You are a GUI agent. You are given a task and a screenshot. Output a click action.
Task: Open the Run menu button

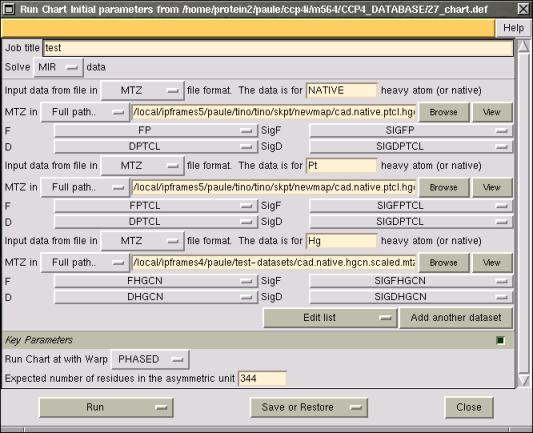(x=106, y=408)
